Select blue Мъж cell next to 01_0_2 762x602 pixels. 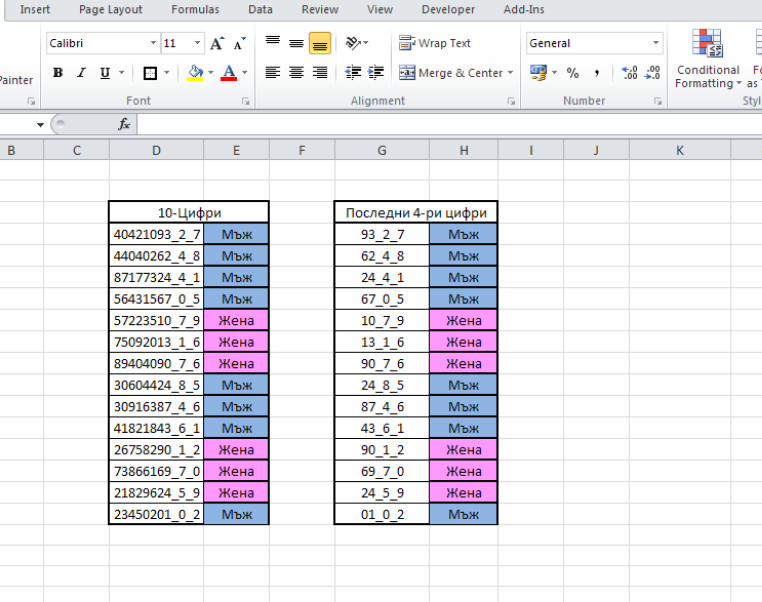463,514
